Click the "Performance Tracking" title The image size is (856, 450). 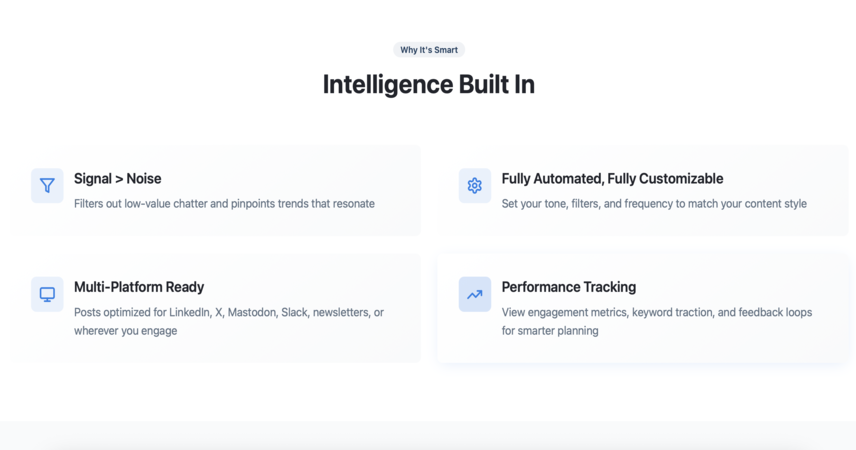pyautogui.click(x=568, y=287)
